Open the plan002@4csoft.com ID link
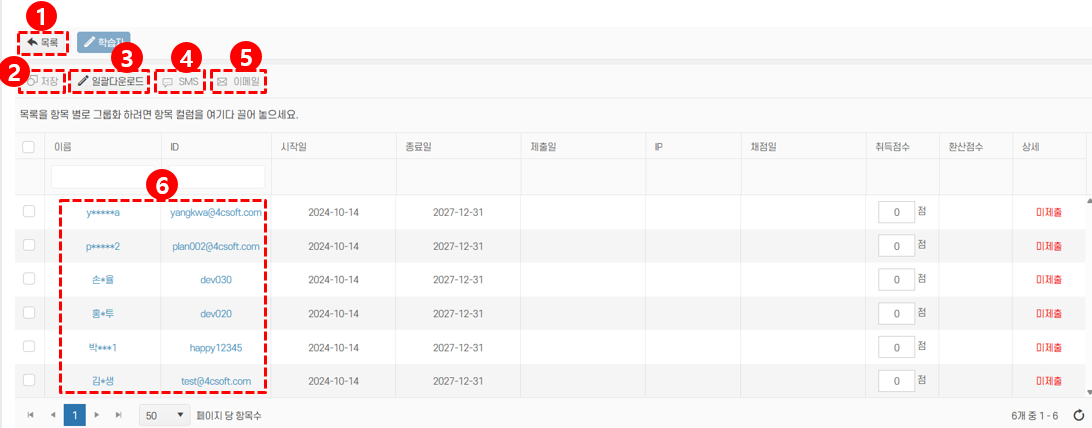Screen dimensions: 1092x428 pos(216,246)
